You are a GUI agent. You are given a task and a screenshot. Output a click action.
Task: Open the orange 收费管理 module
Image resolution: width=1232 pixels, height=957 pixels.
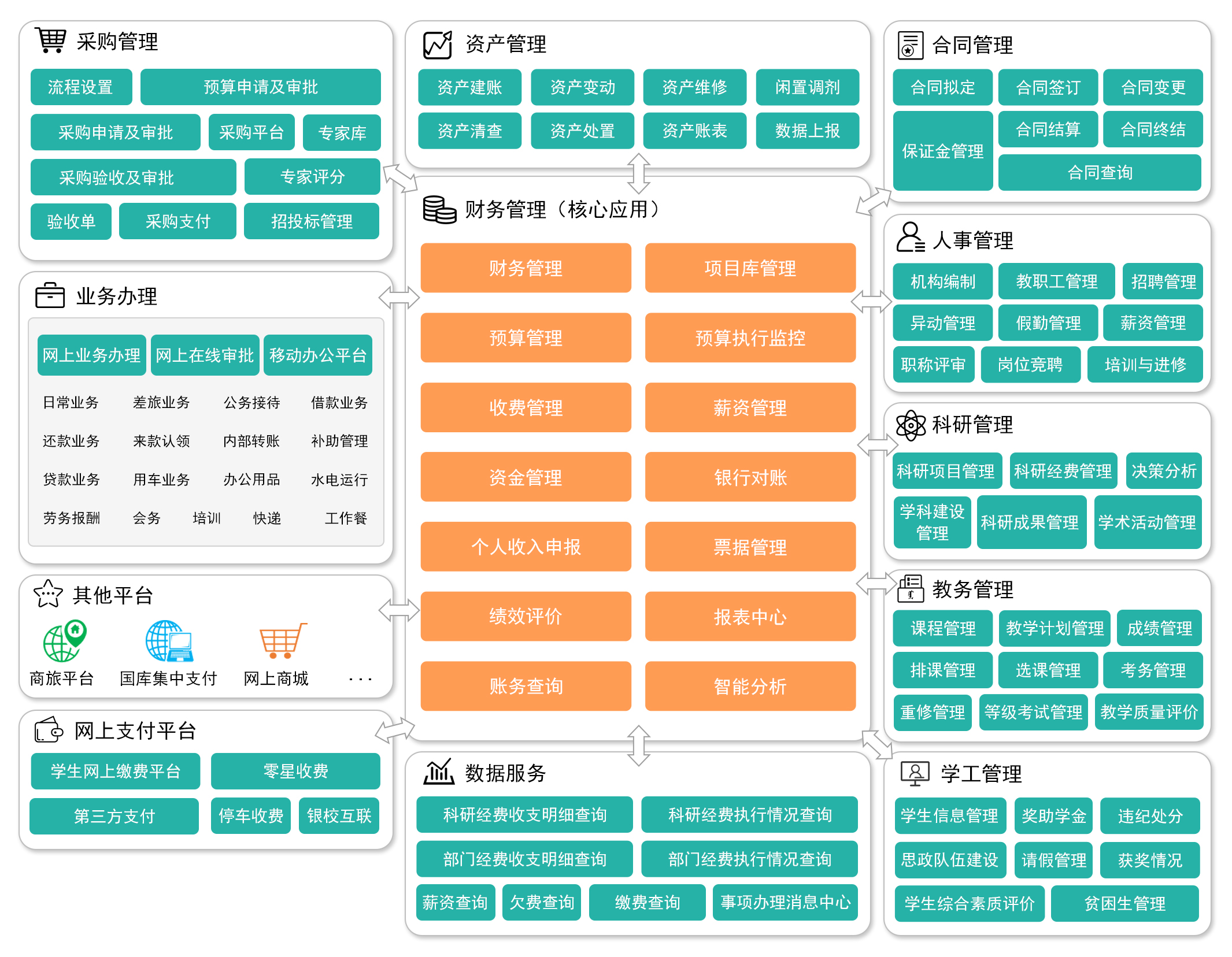526,407
